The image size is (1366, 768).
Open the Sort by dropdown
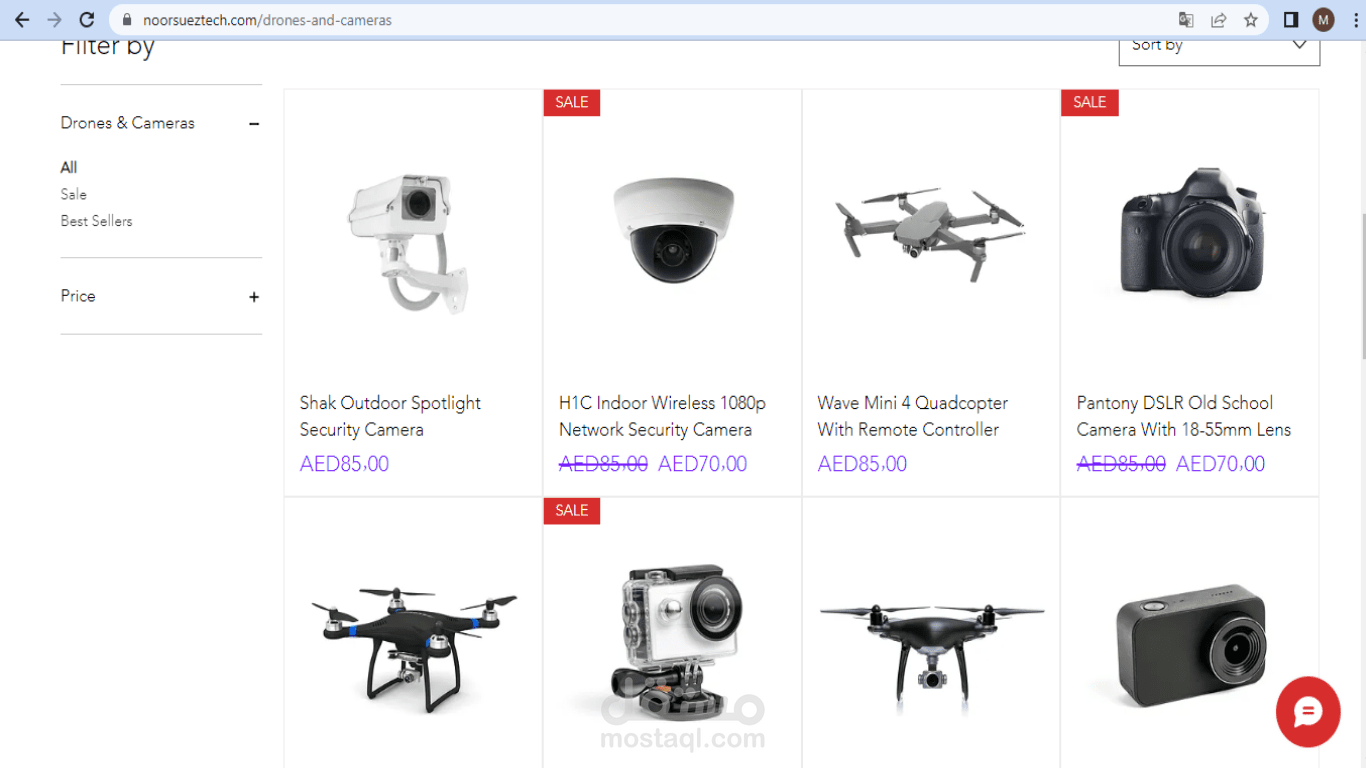coord(1219,46)
